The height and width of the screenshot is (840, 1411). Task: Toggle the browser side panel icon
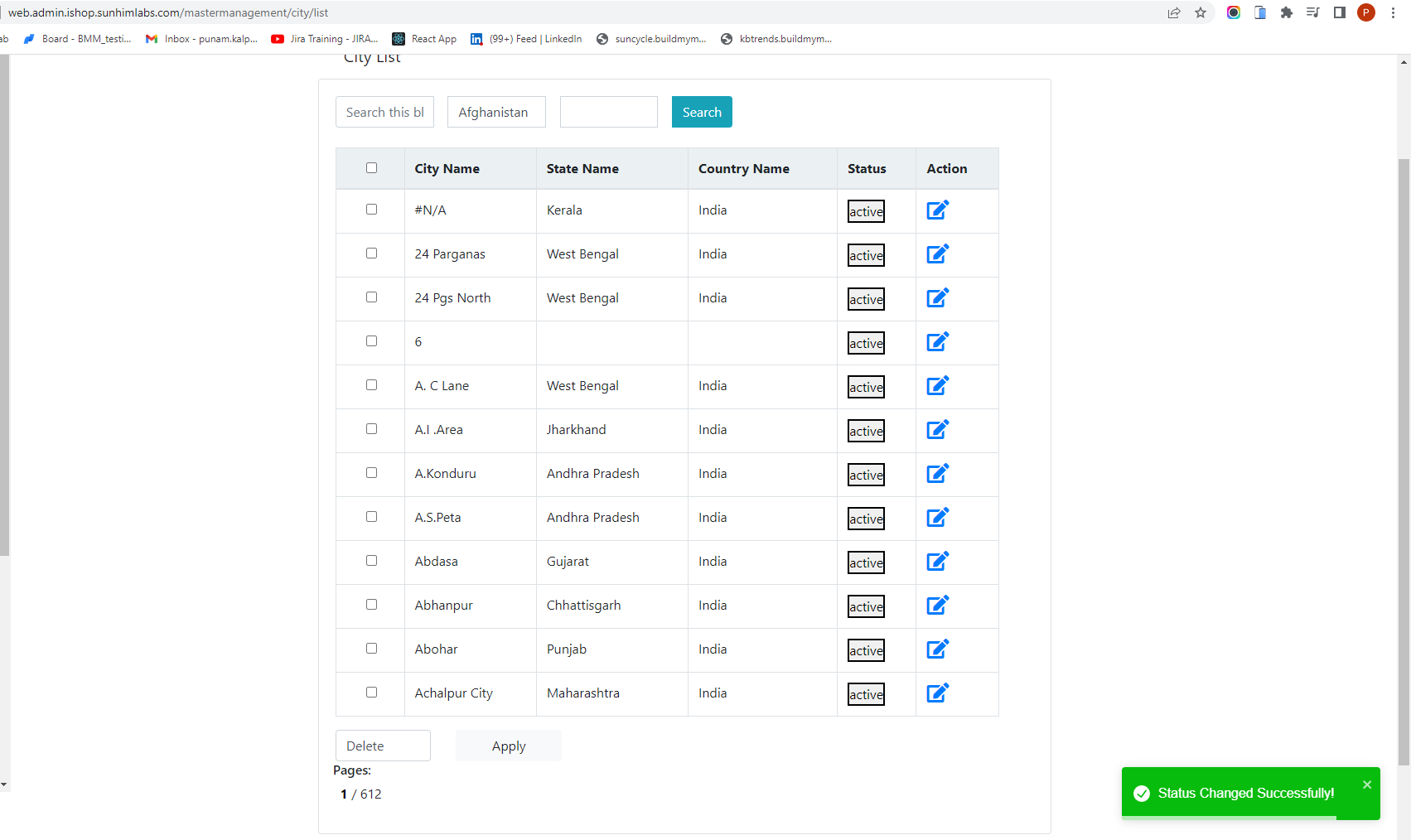point(1340,12)
